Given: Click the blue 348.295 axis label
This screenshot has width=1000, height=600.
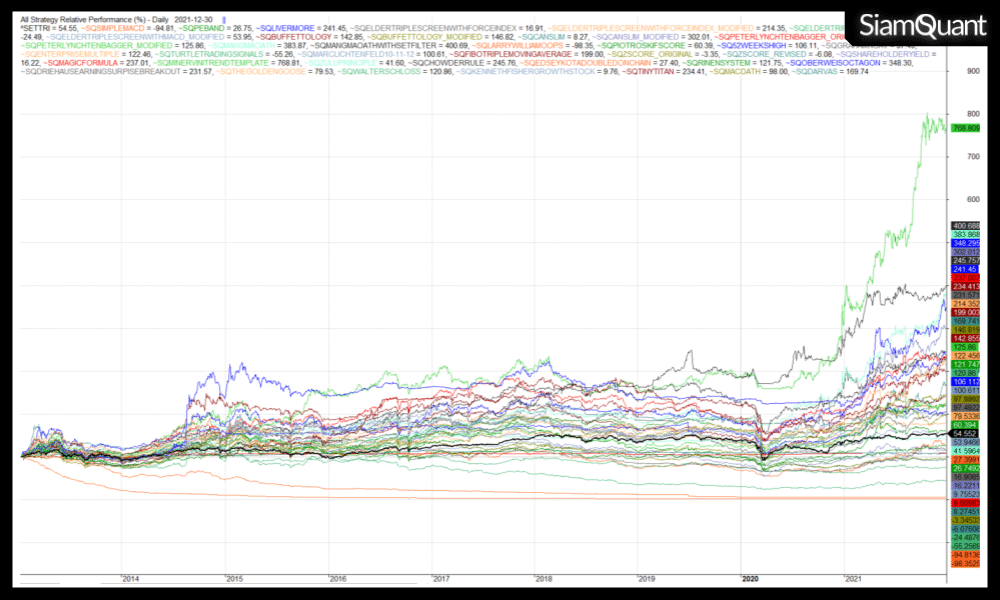Looking at the screenshot, I should point(965,243).
